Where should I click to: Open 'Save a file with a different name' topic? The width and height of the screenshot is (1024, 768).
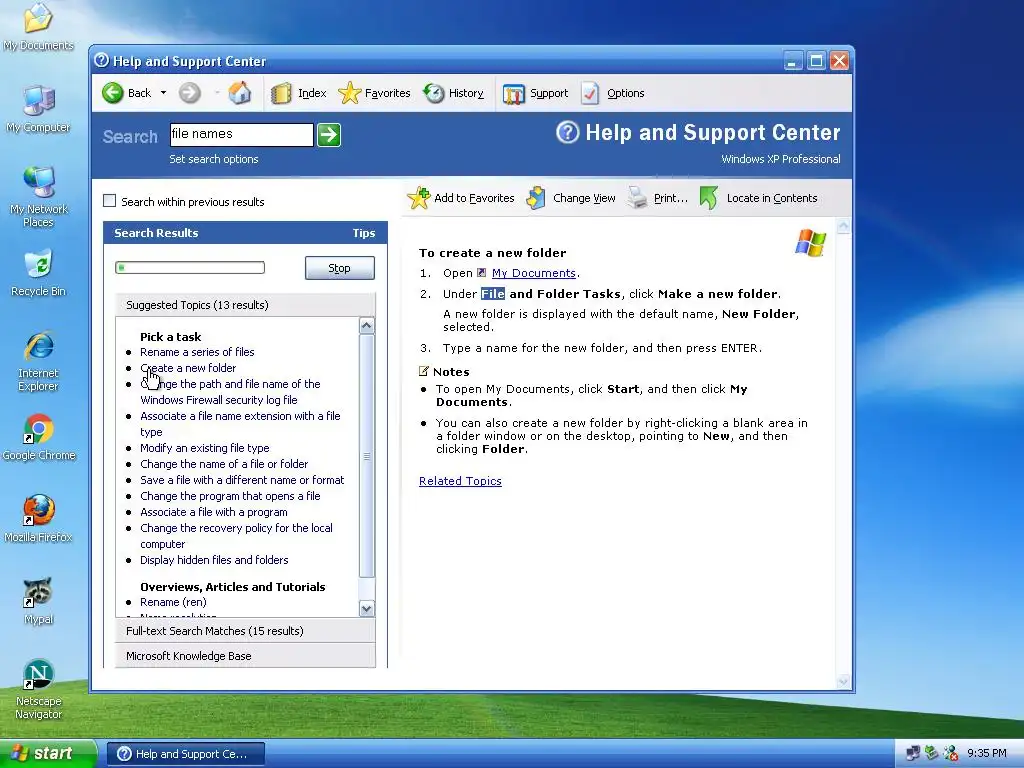(x=242, y=480)
